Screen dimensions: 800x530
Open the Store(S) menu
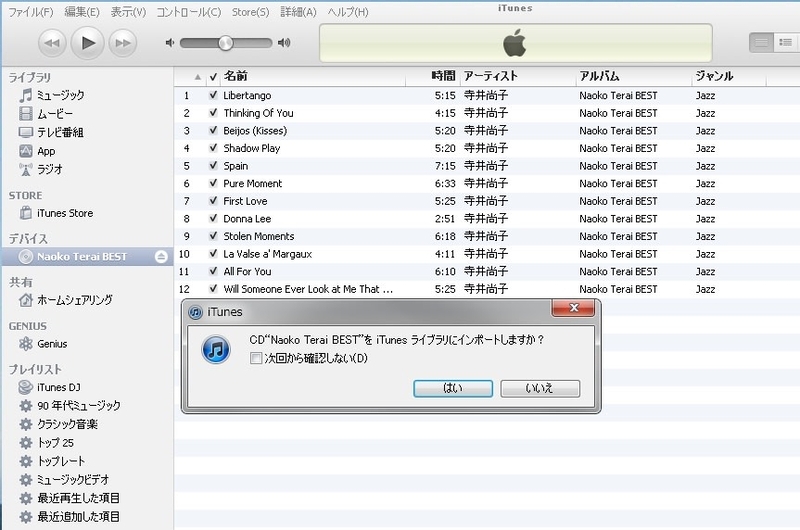[250, 12]
